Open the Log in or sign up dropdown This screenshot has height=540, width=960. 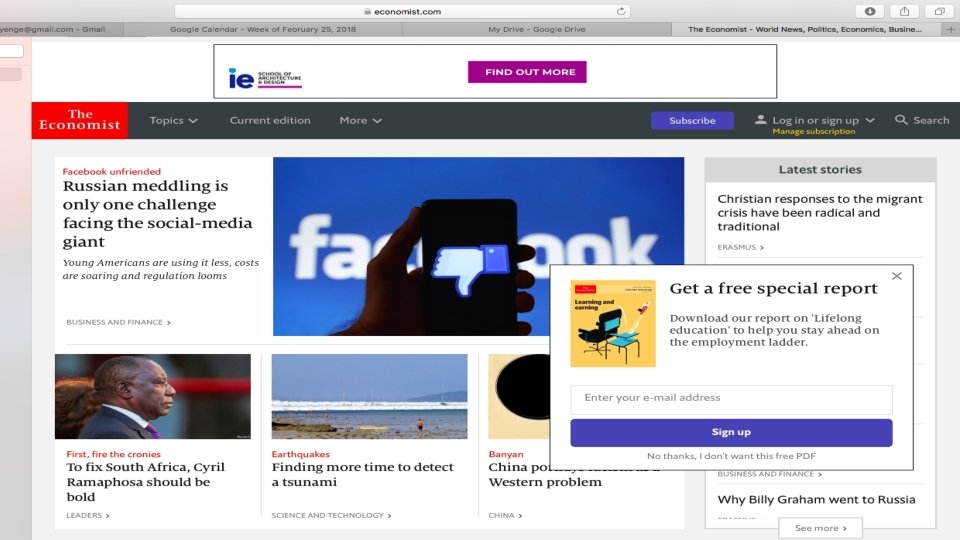(823, 120)
